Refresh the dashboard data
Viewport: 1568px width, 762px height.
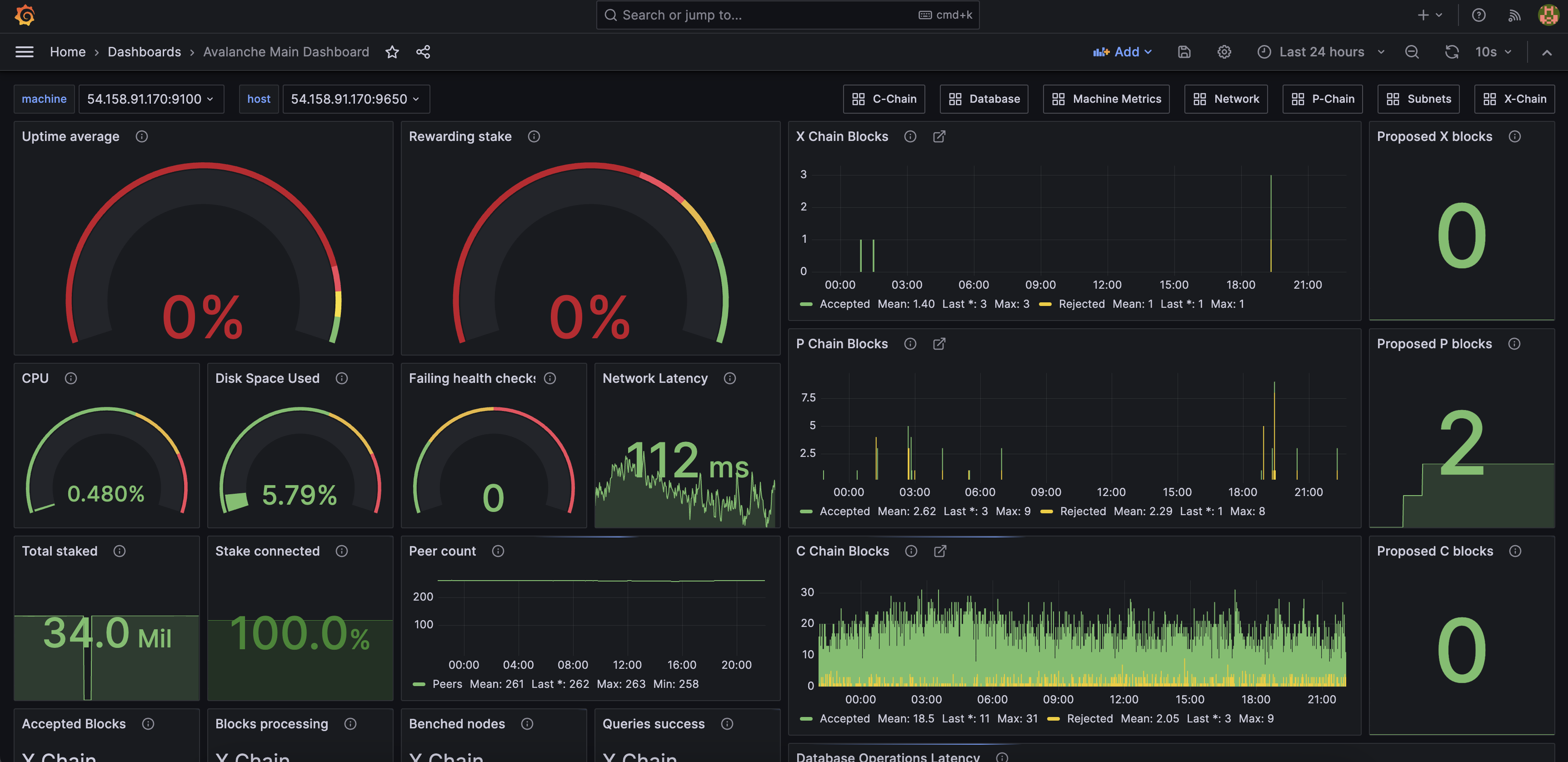click(1453, 52)
